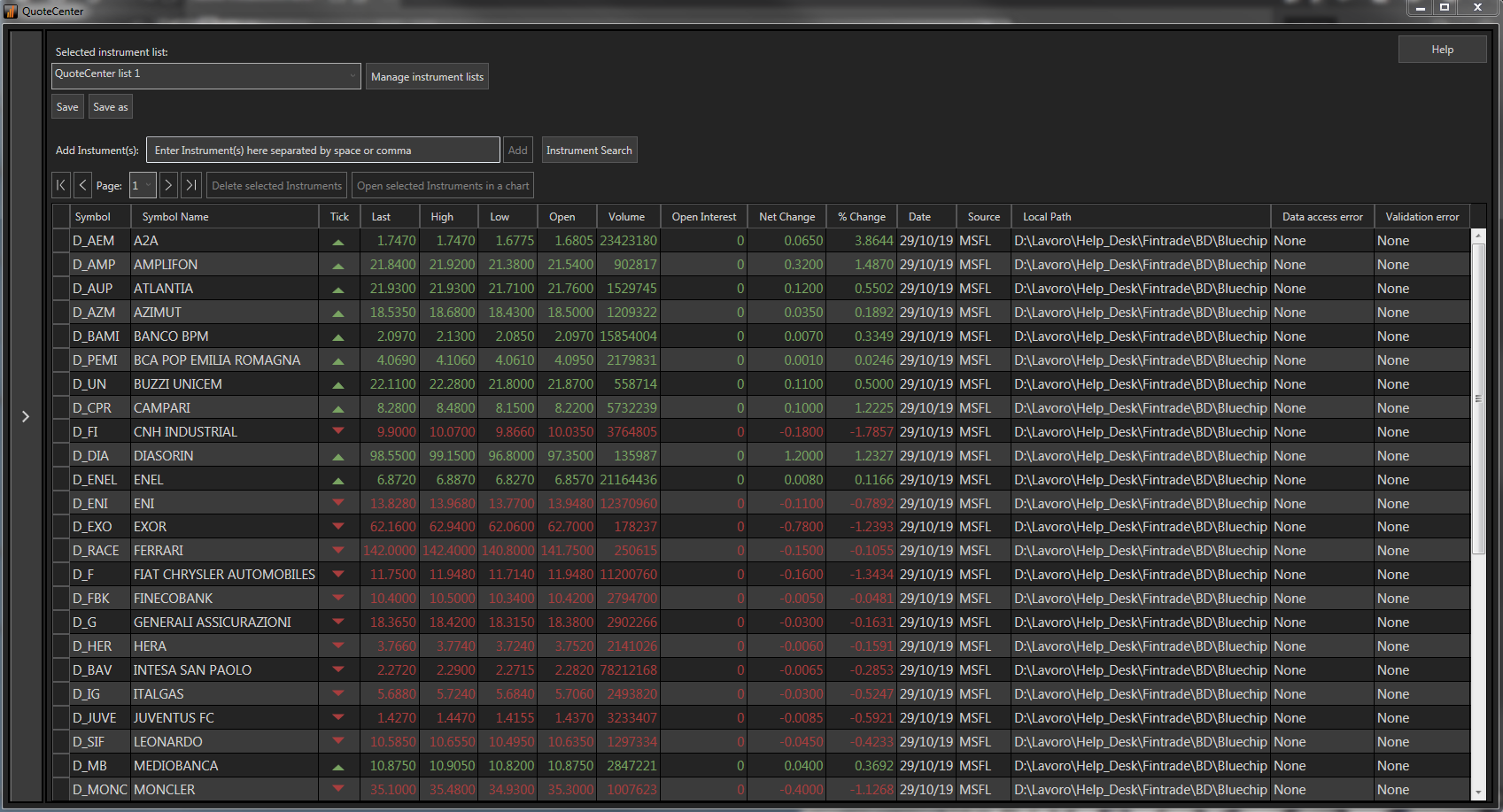This screenshot has width=1503, height=812.
Task: Click the vertical scrollbar thumb of the table
Action: tap(1477, 398)
